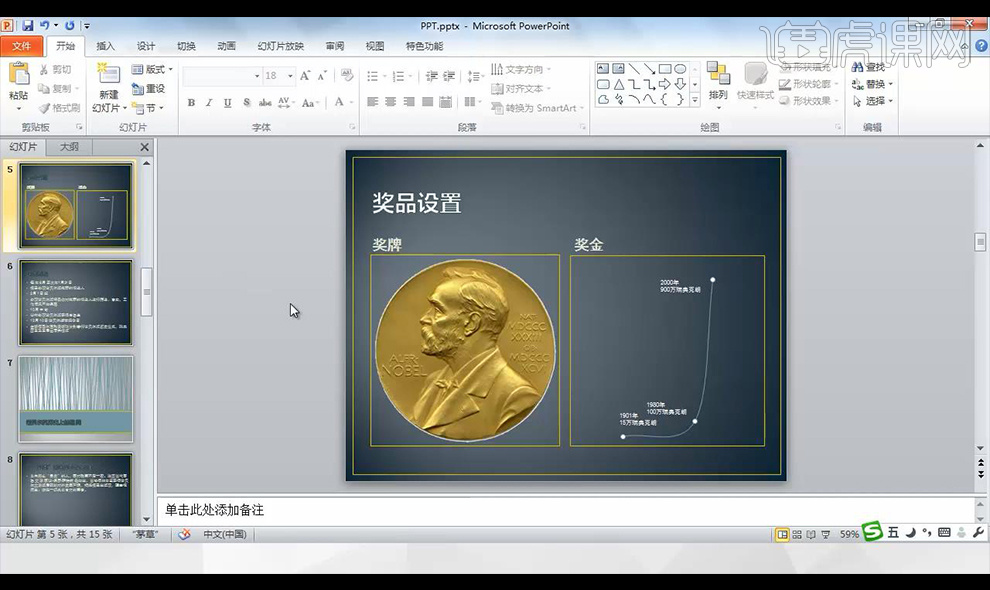Toggle Italic formatting
Screen dimensions: 990x590
[209, 102]
